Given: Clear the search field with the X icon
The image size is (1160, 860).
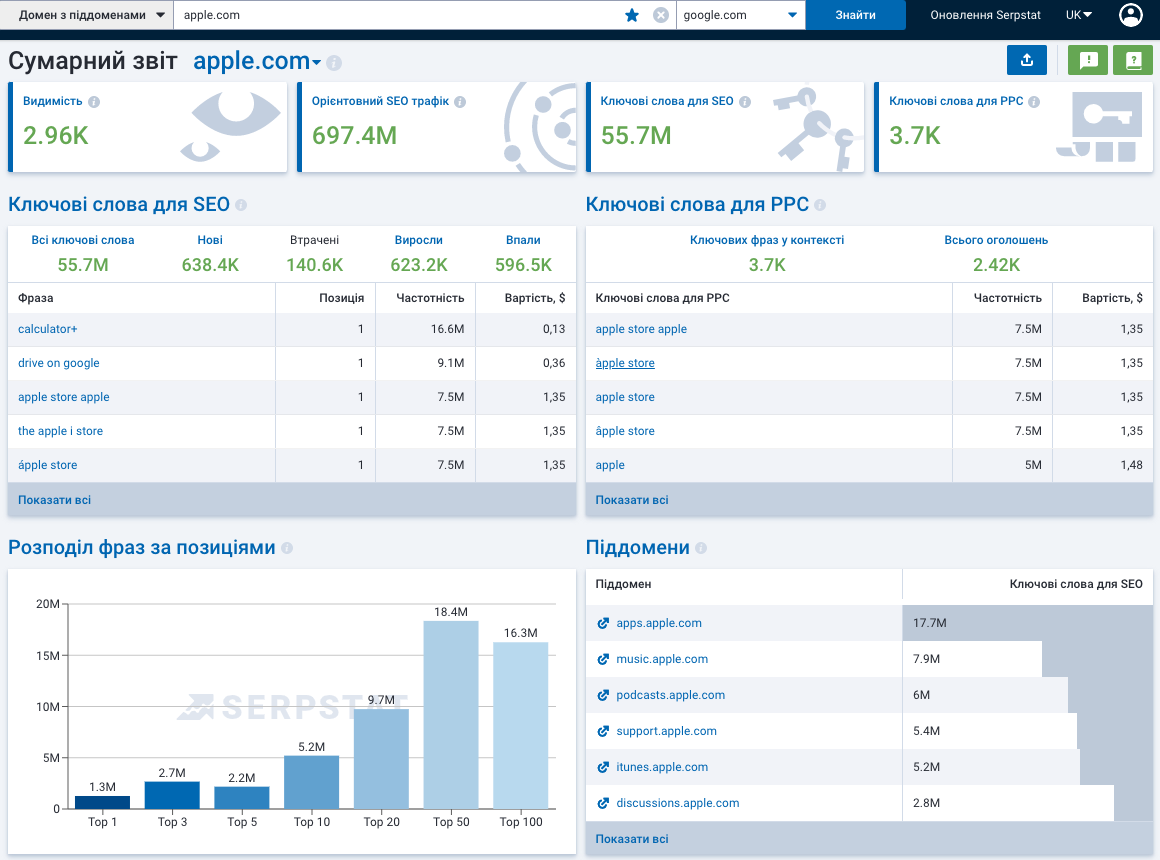Looking at the screenshot, I should [660, 15].
